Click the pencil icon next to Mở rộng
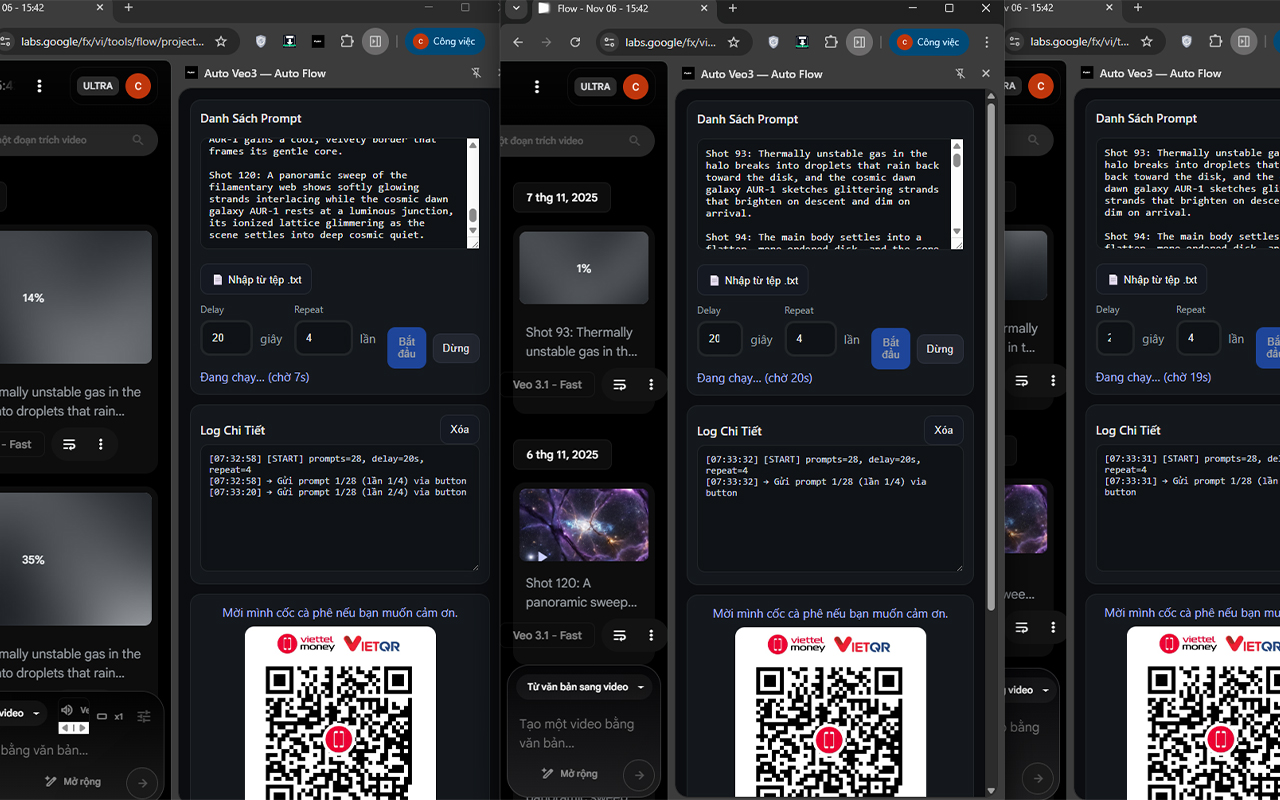This screenshot has height=800, width=1280. [547, 773]
